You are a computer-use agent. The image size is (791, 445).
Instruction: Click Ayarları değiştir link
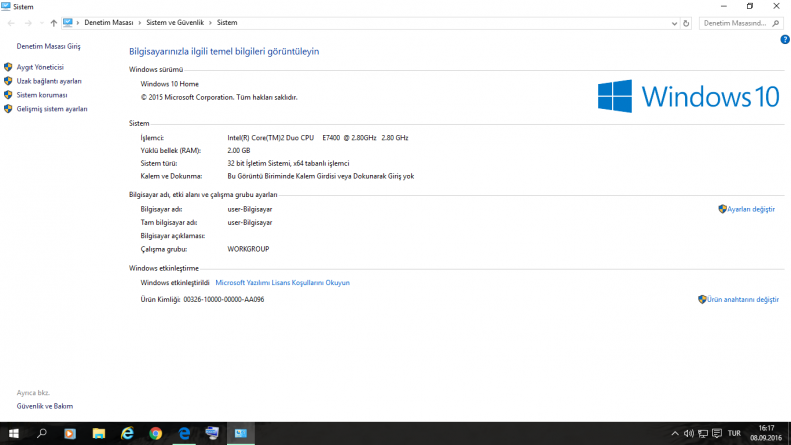(751, 209)
